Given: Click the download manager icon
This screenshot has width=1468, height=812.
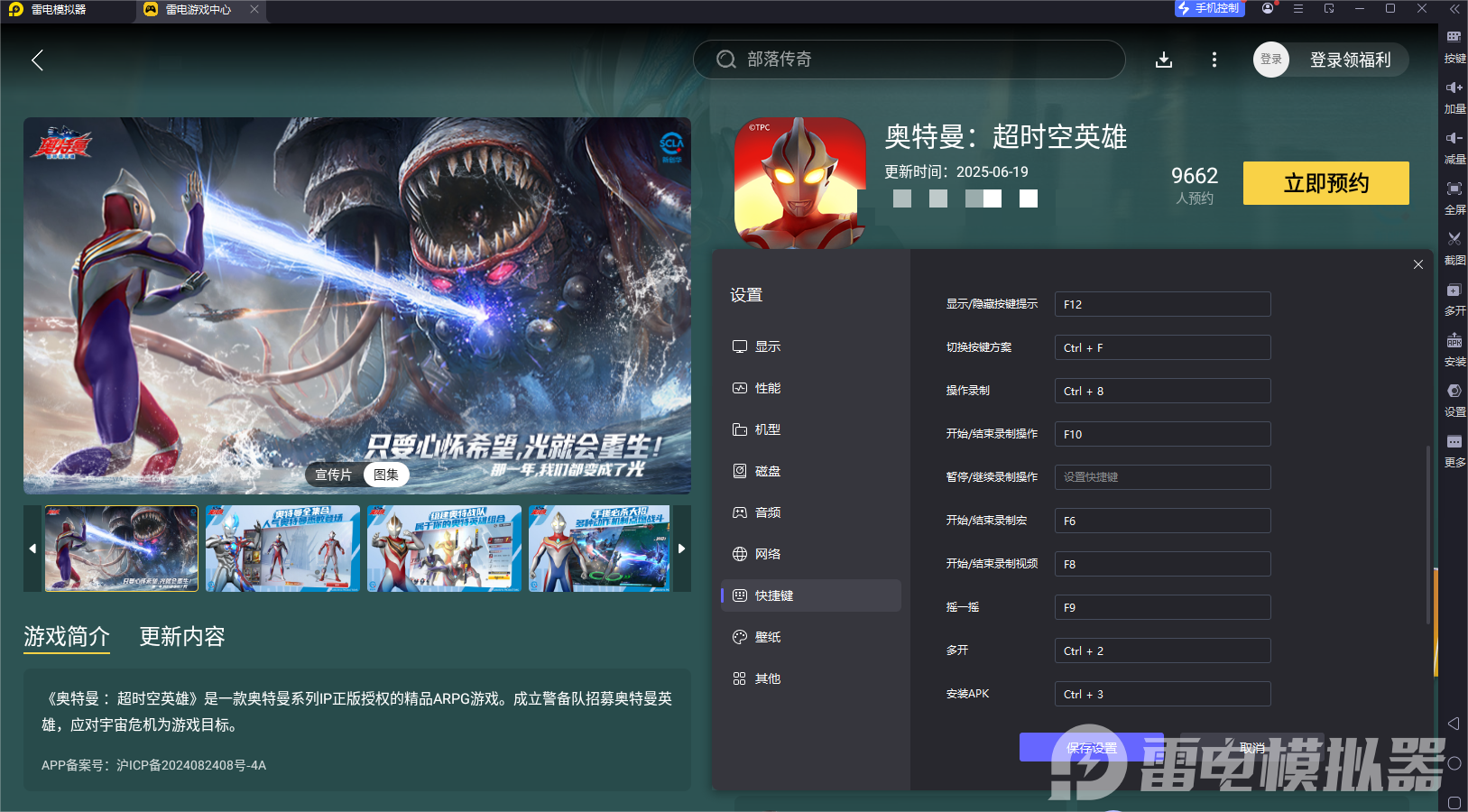Looking at the screenshot, I should click(1164, 60).
